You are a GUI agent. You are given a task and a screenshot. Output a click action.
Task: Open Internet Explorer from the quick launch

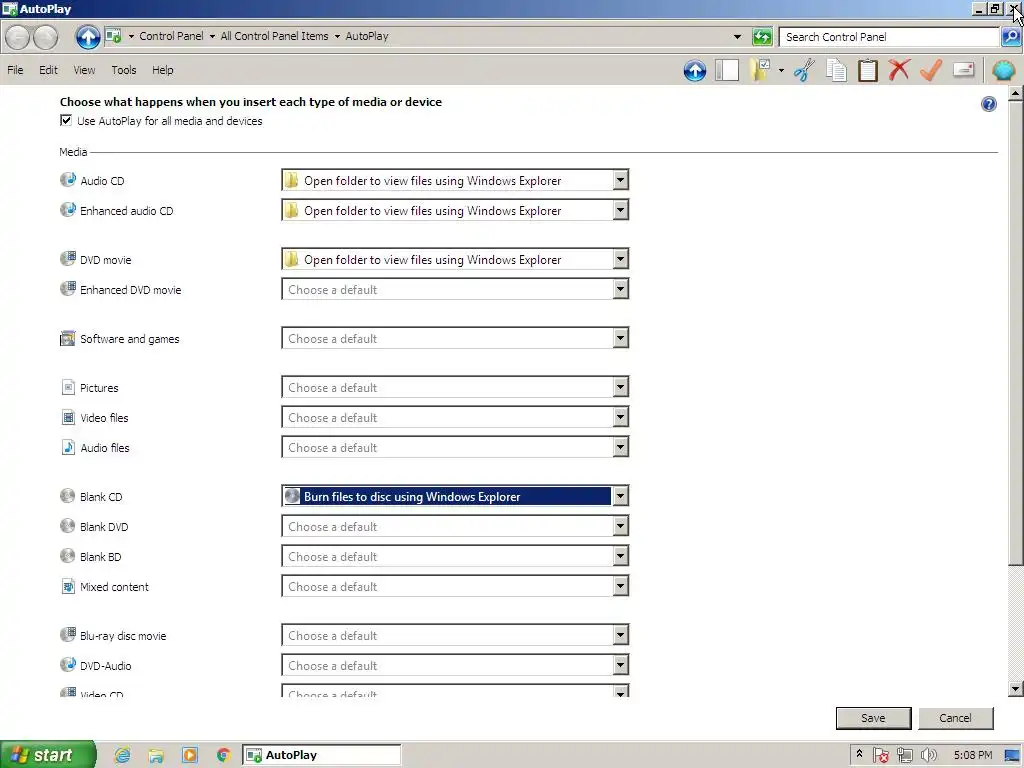coord(122,756)
